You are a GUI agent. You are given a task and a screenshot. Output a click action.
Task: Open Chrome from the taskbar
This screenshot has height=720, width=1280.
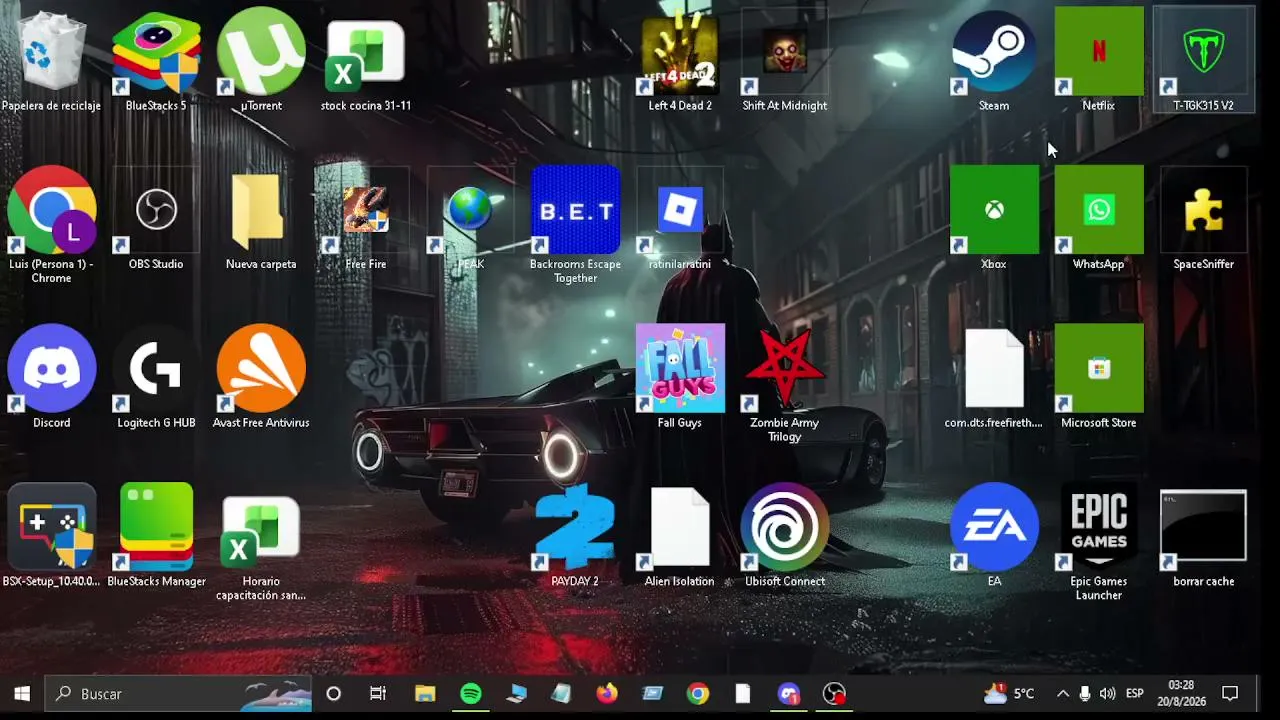click(698, 694)
